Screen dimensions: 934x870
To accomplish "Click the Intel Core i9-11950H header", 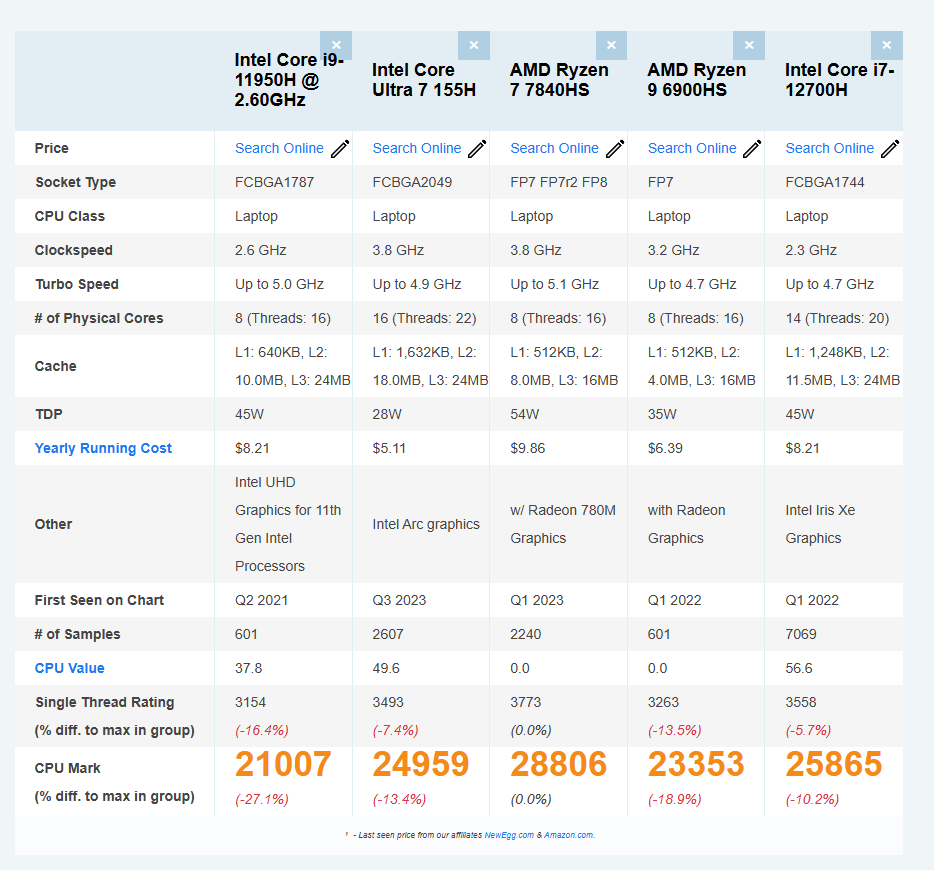I will click(x=289, y=80).
